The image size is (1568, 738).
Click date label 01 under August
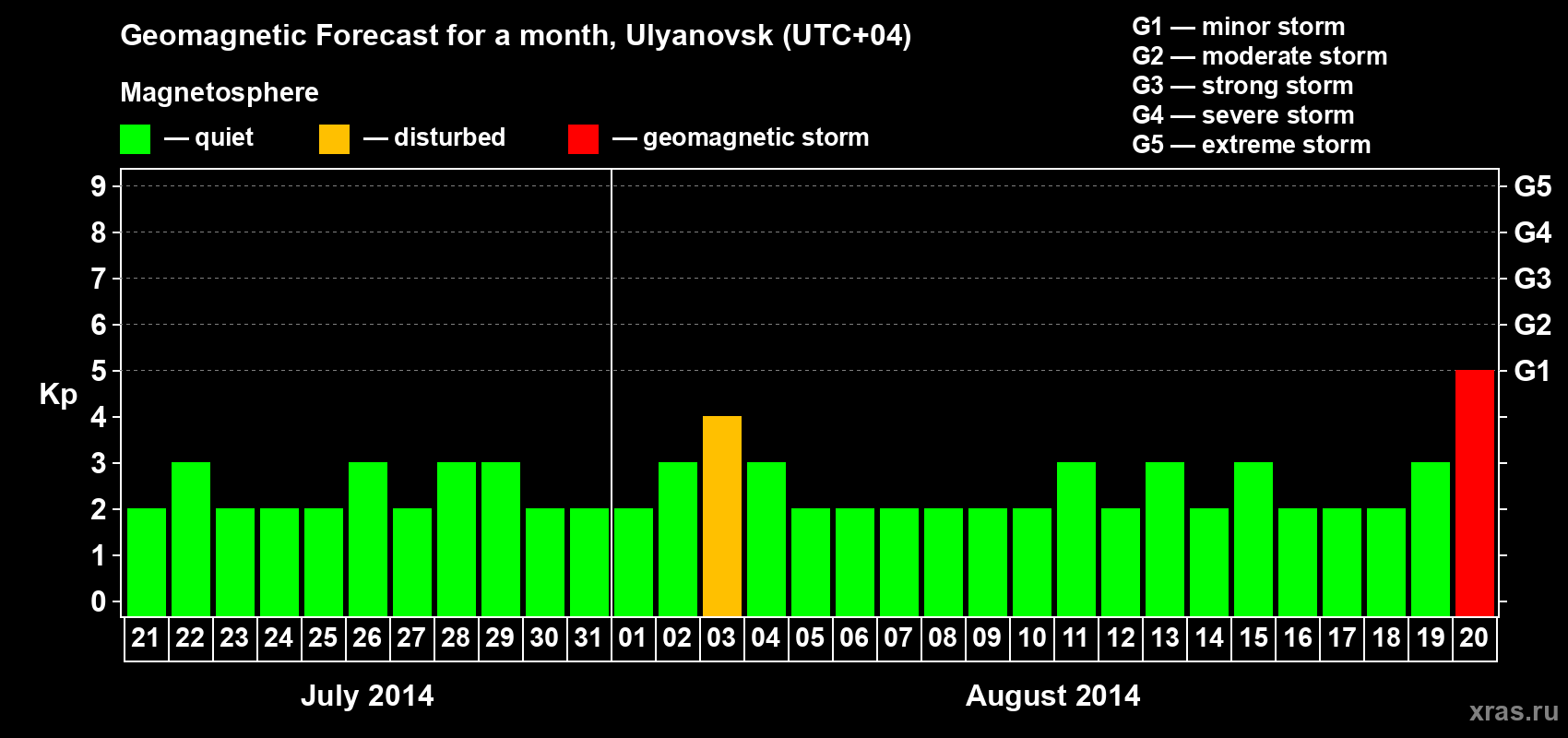click(x=633, y=637)
